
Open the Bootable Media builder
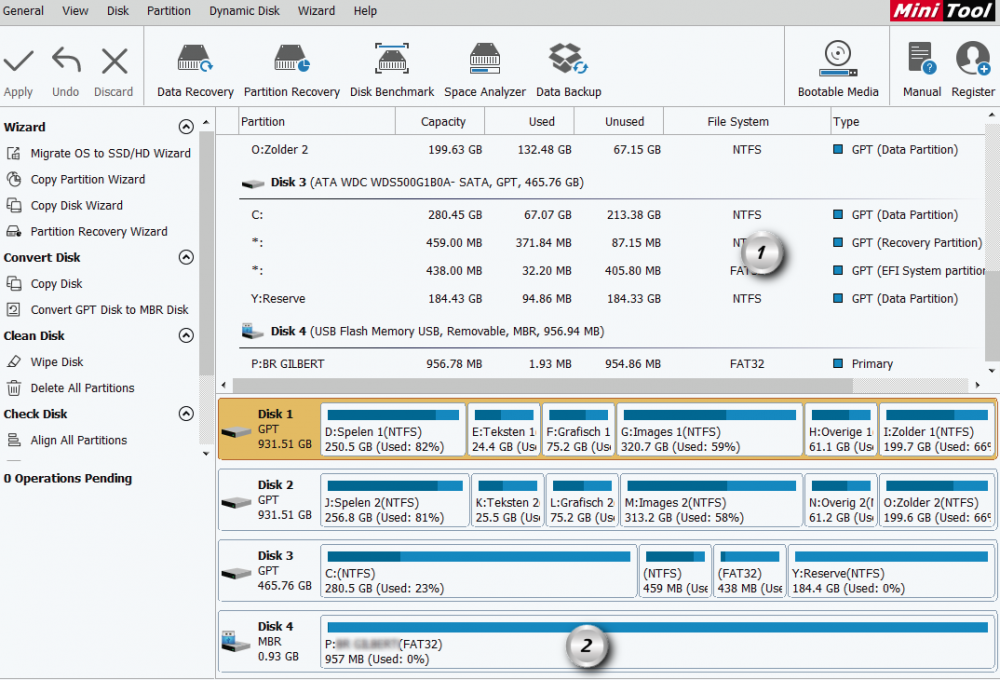coord(838,60)
